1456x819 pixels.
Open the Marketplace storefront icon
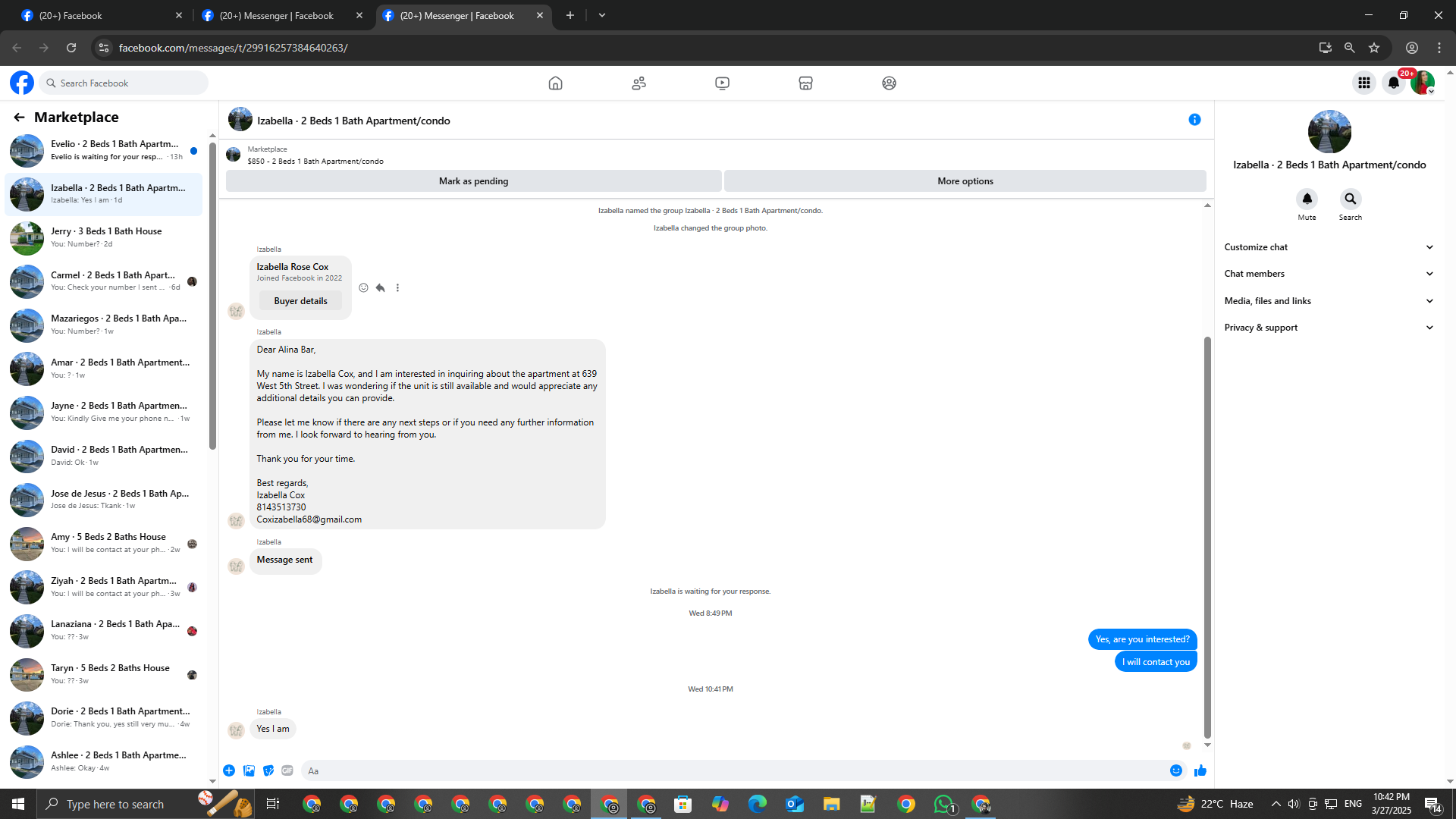tap(805, 83)
